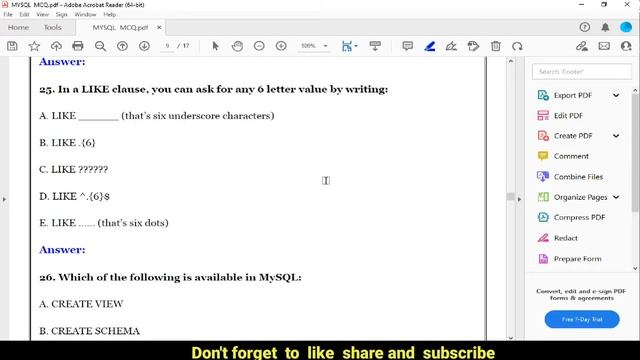Expand the left navigation pane arrow

[x=4, y=200]
